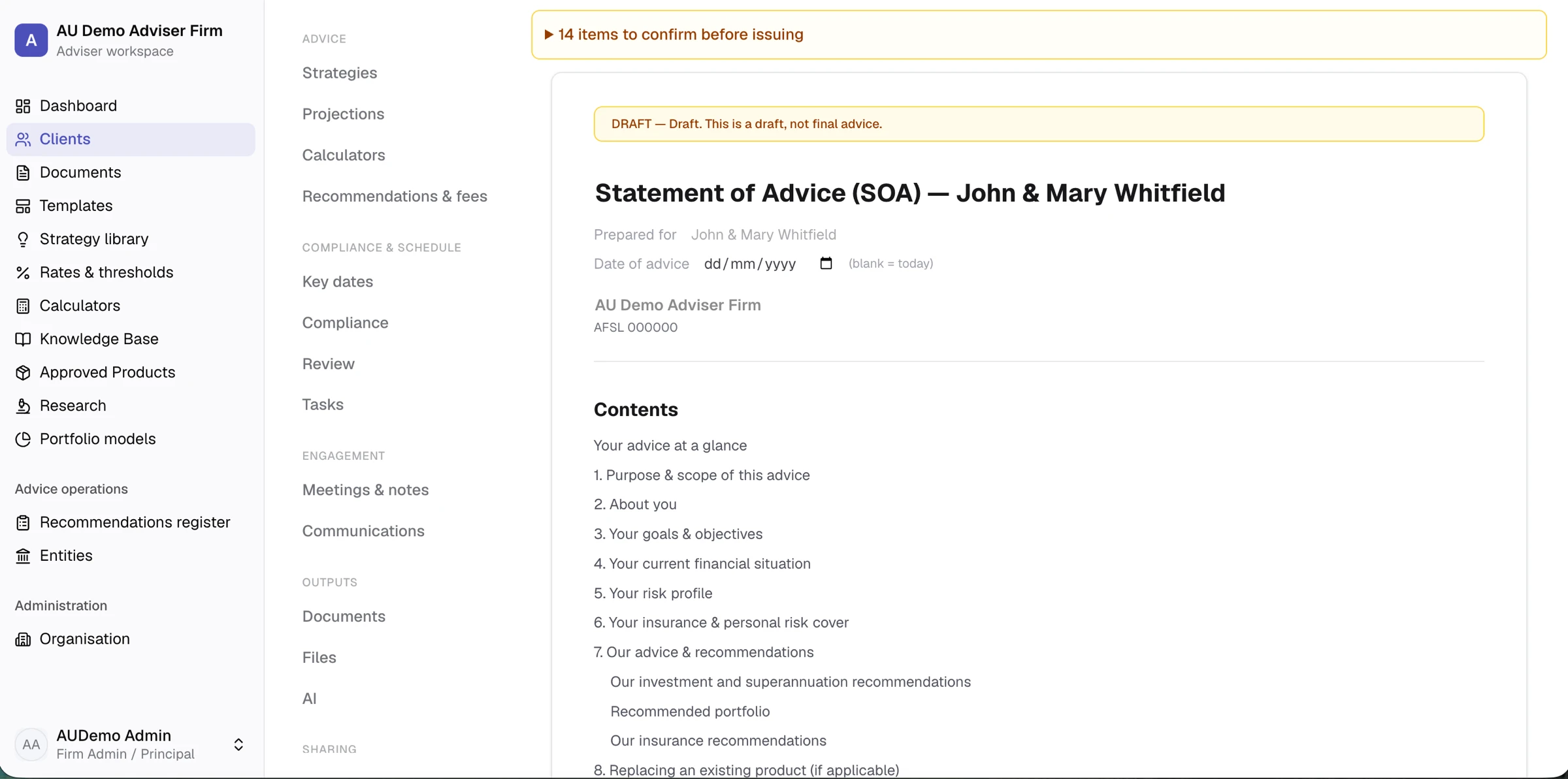Click the Statement of Advice title
Image resolution: width=1568 pixels, height=779 pixels.
point(909,193)
